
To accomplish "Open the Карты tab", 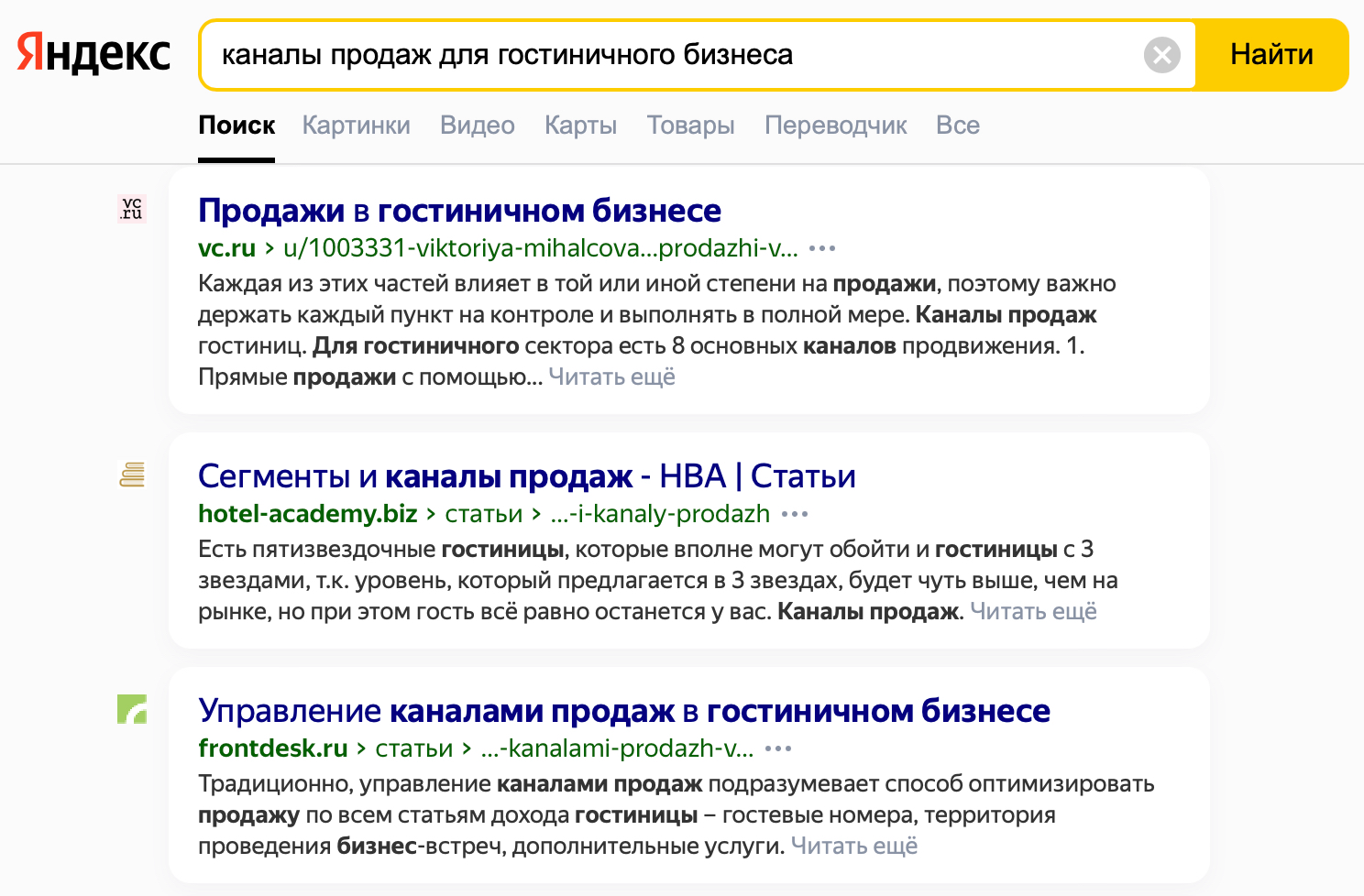I will (x=580, y=126).
